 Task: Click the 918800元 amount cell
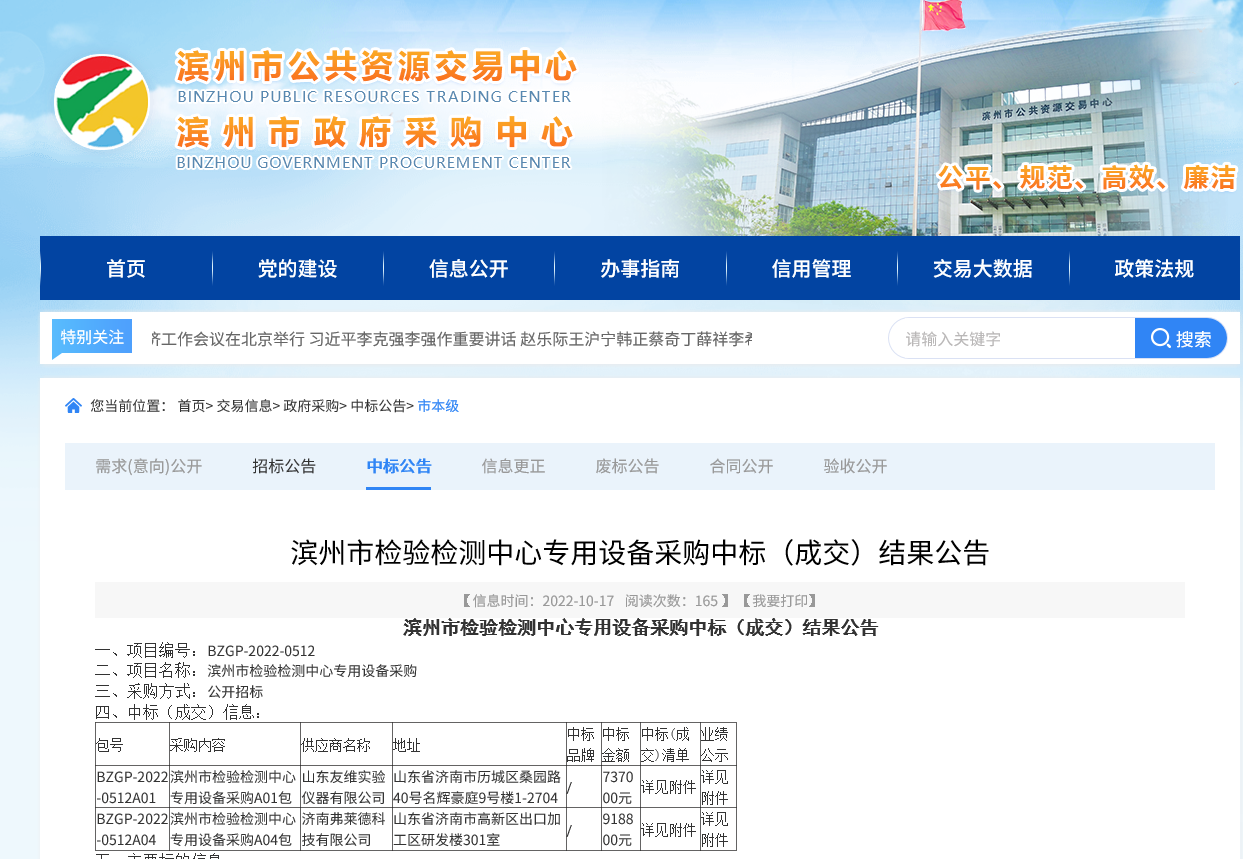[x=619, y=829]
